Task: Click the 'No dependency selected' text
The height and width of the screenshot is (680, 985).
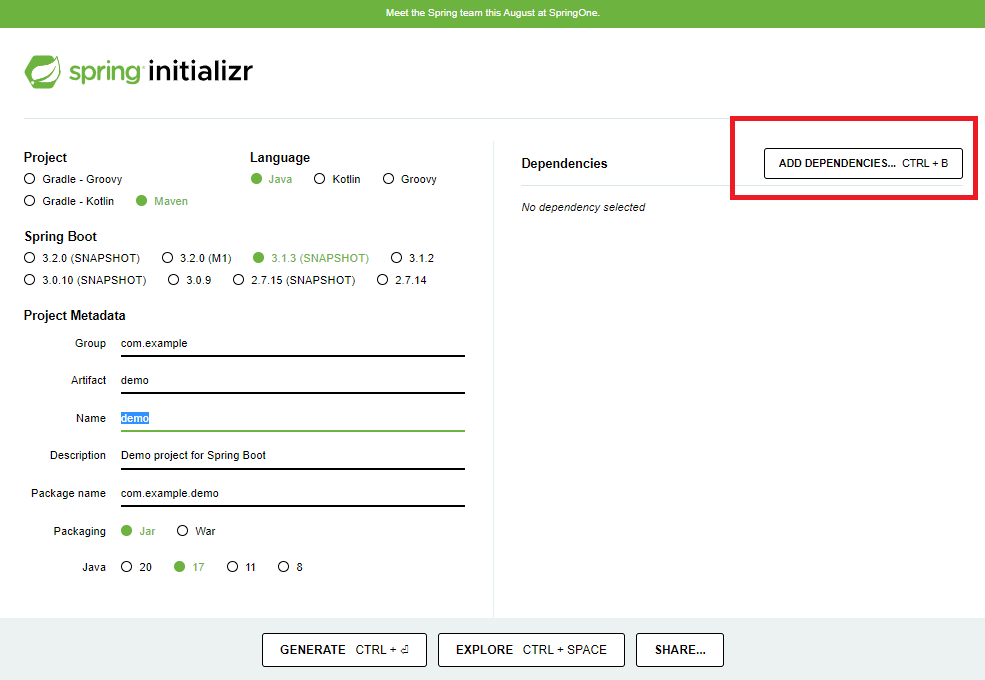Action: (x=583, y=207)
